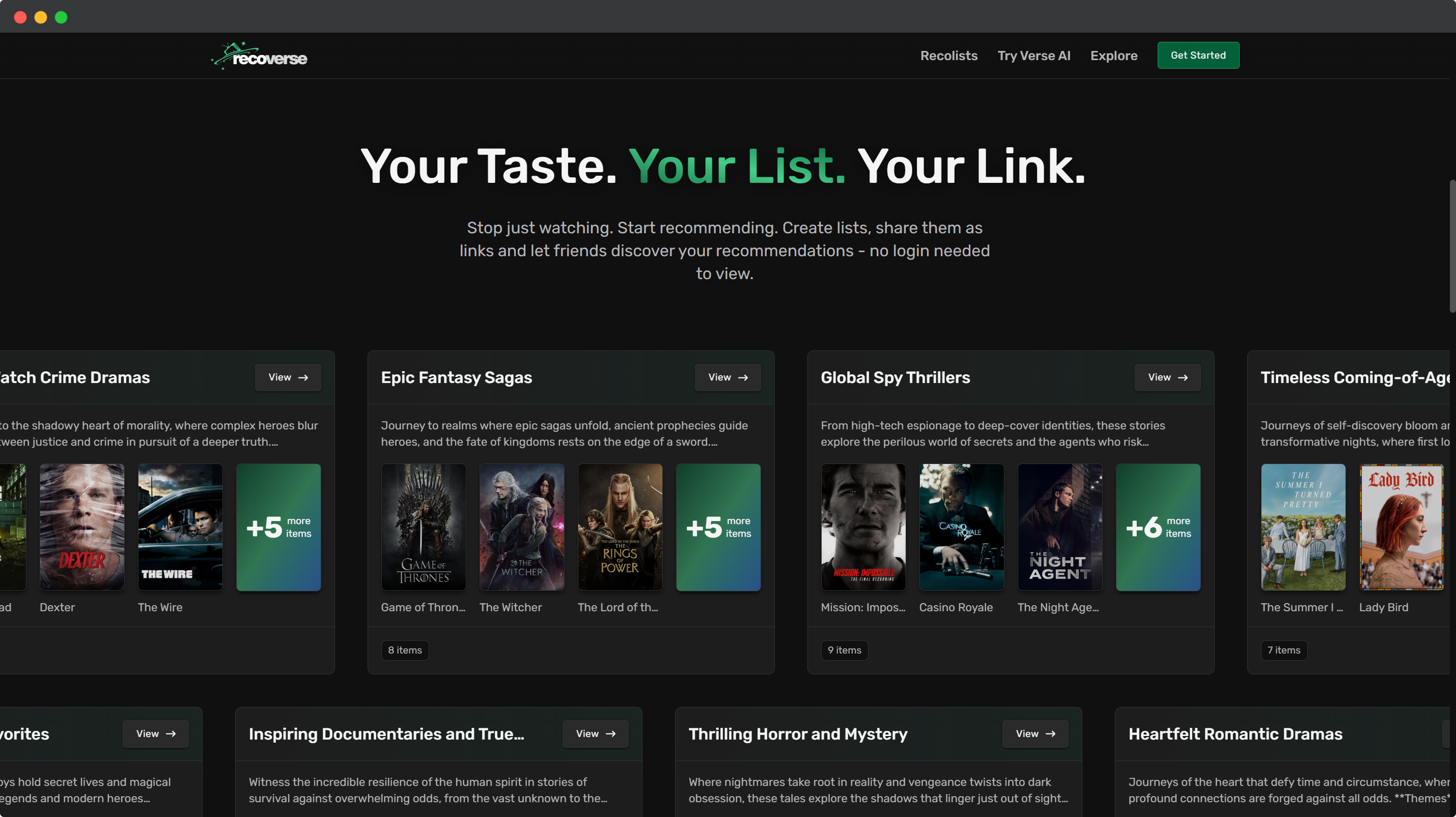Open The Summer I Turned Pretty poster
This screenshot has width=1456, height=817.
1303,527
